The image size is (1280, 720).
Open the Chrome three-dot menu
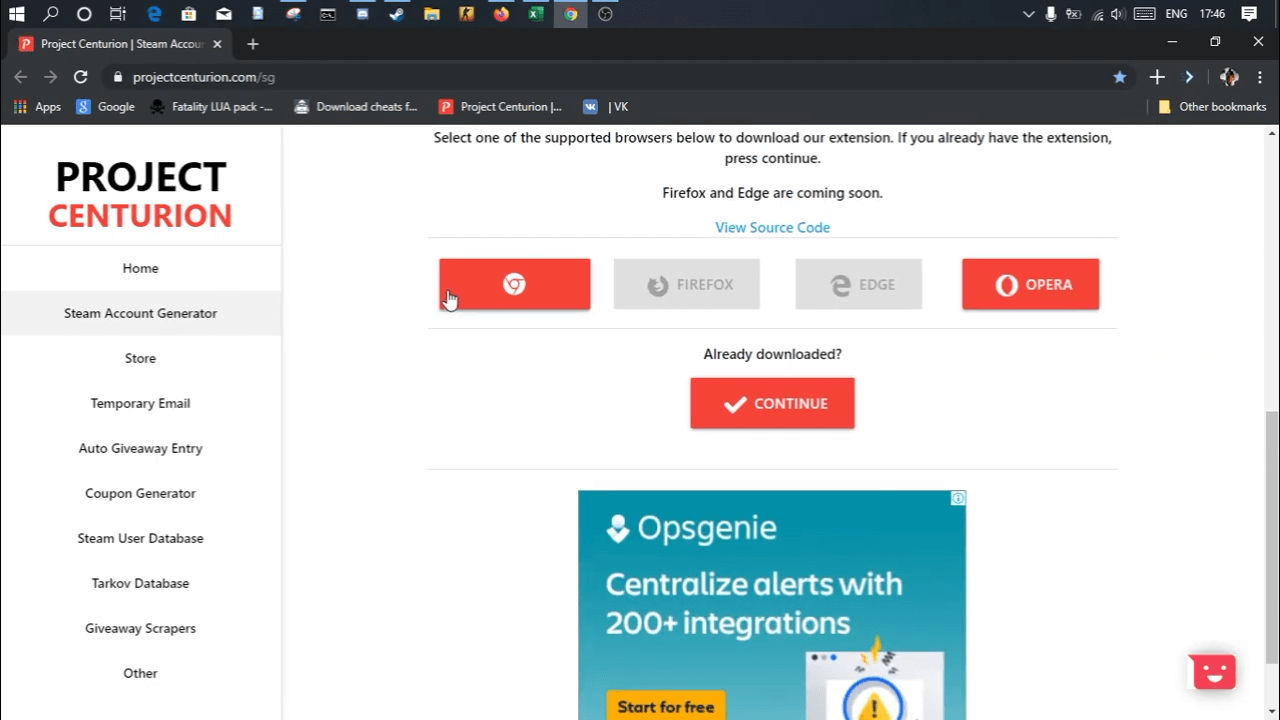click(x=1261, y=77)
